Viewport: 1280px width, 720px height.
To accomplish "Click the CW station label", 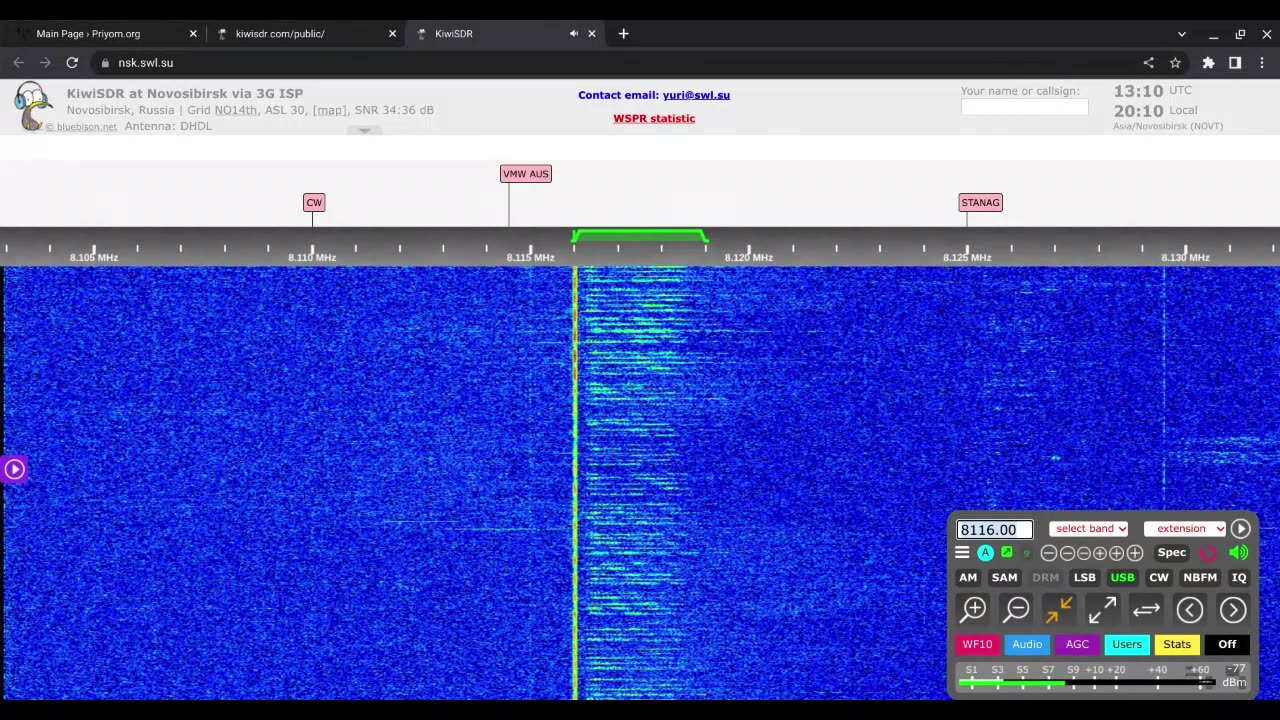I will 314,202.
